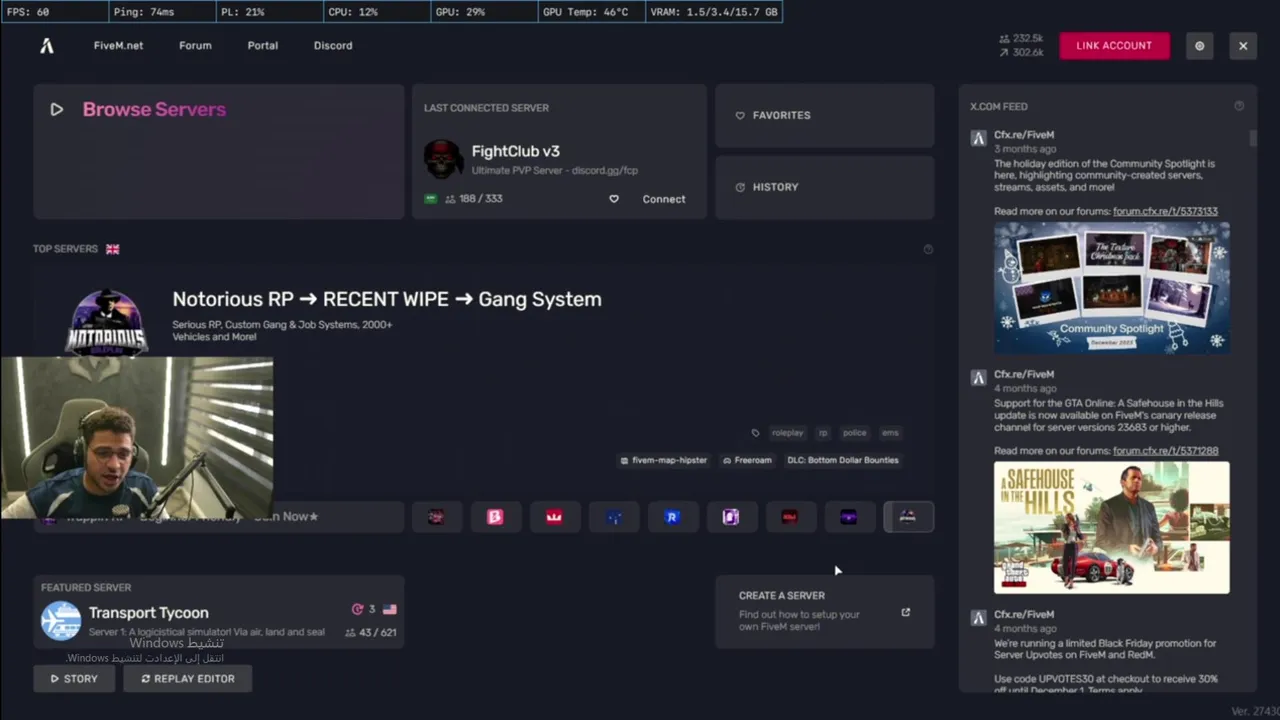Click the Cfx.re avatar on holiday post
This screenshot has height=720, width=1280.
(978, 138)
